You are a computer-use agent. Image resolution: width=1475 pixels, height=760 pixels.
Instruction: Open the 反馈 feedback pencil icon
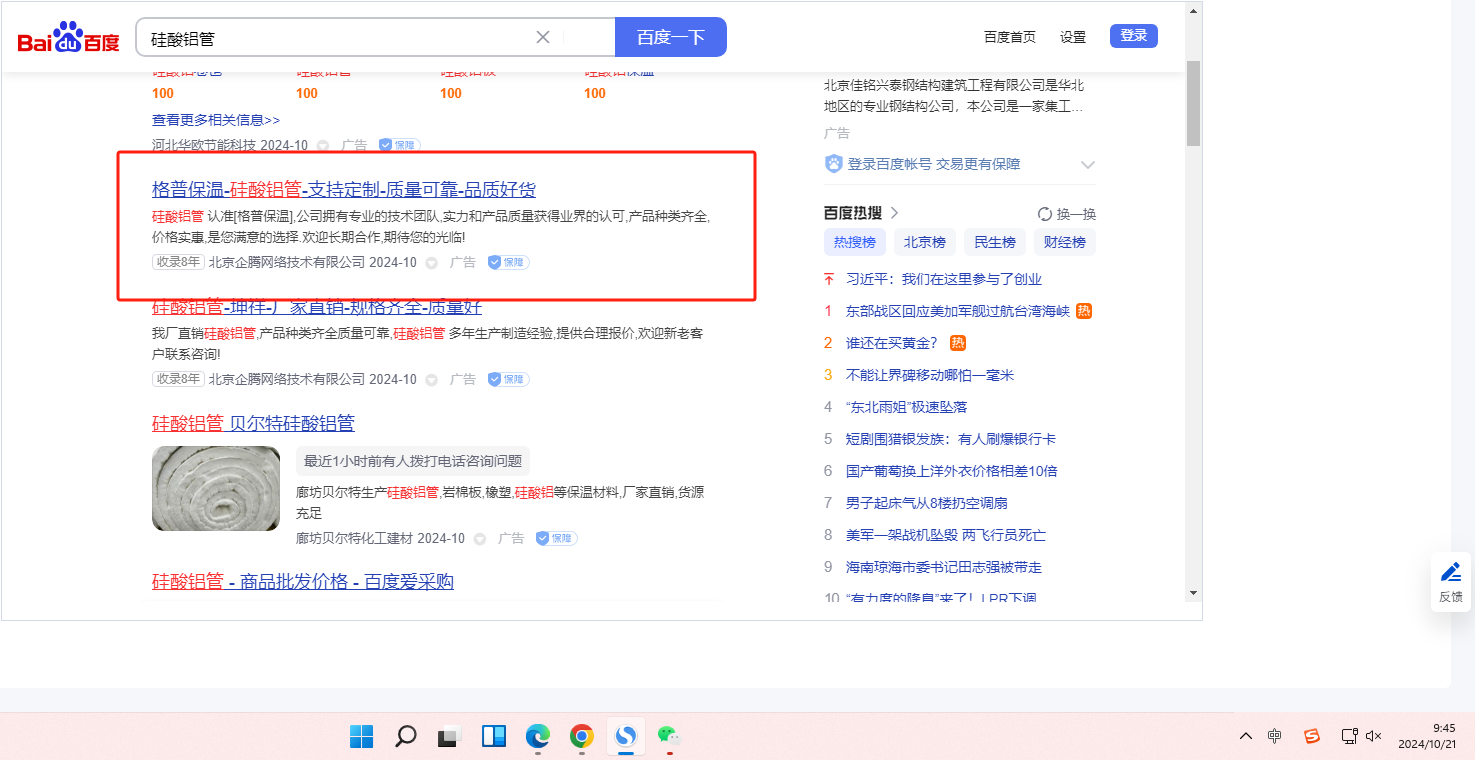point(1450,573)
